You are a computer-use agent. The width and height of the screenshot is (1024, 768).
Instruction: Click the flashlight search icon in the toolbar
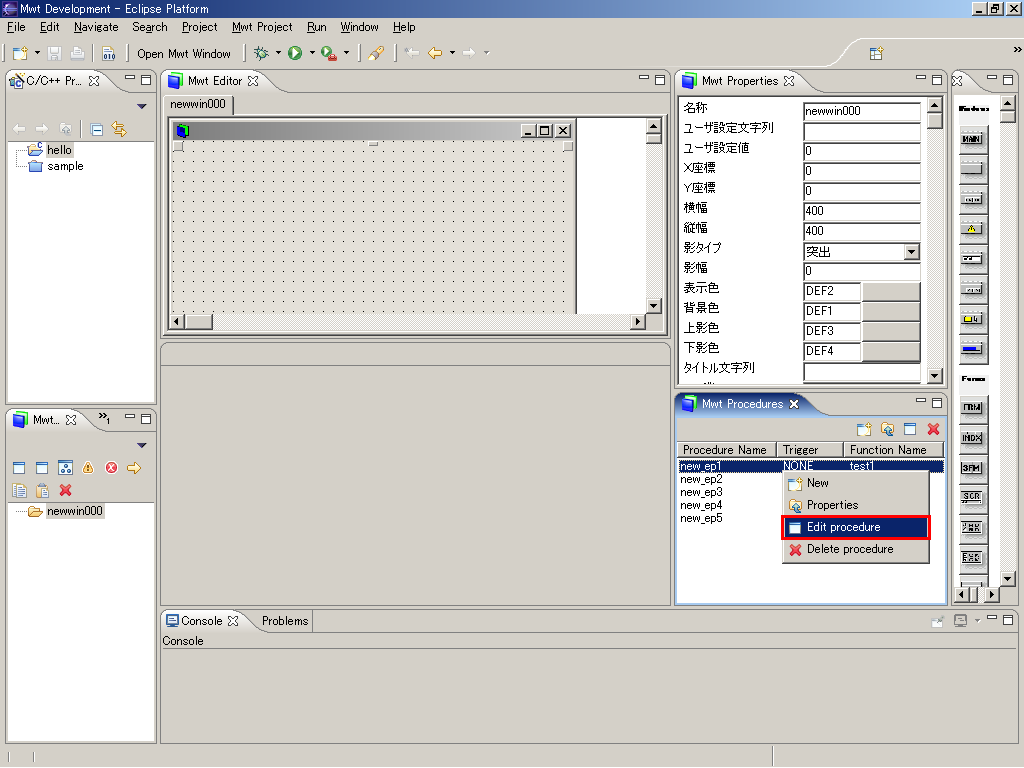pos(376,53)
